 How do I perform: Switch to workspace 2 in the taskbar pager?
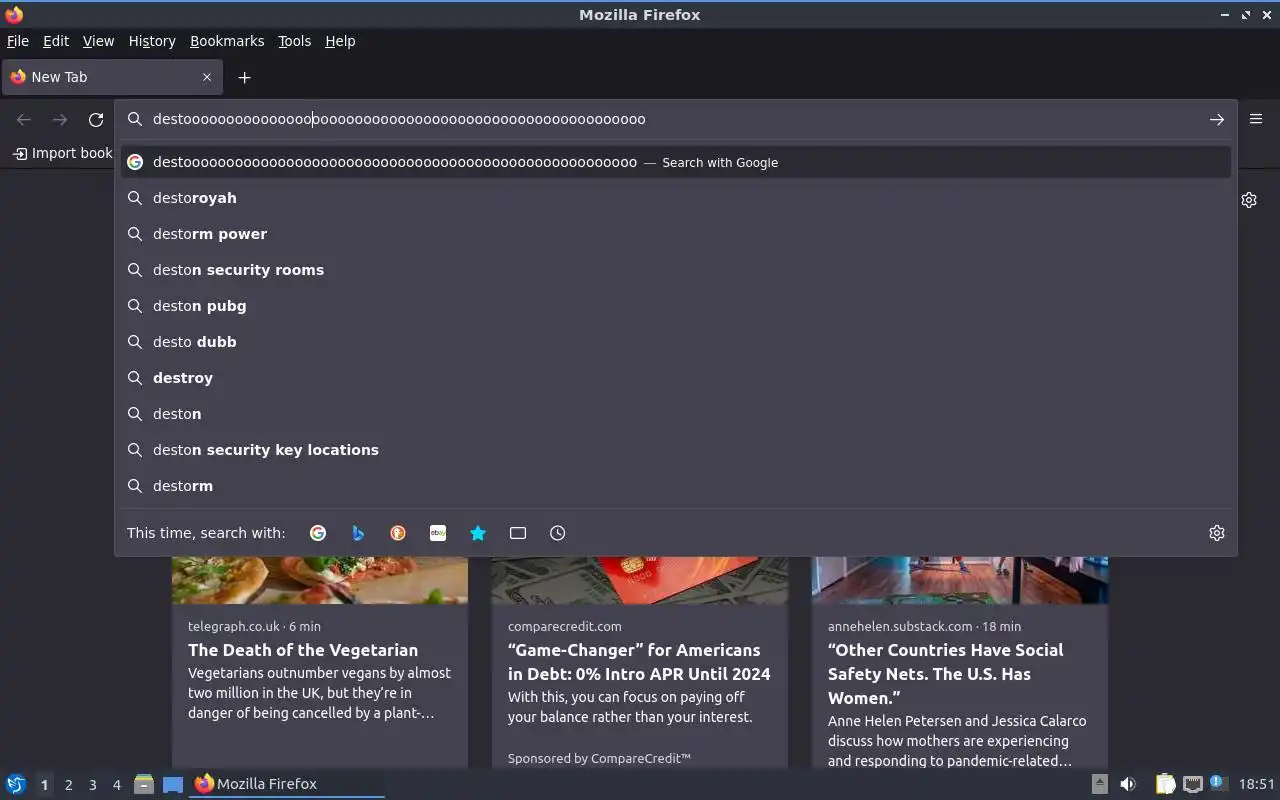coord(68,785)
